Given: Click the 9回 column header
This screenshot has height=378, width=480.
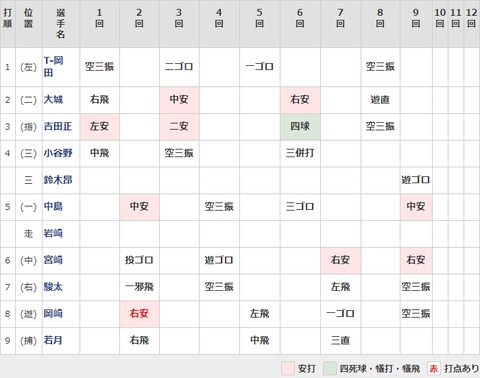Looking at the screenshot, I should (416, 18).
